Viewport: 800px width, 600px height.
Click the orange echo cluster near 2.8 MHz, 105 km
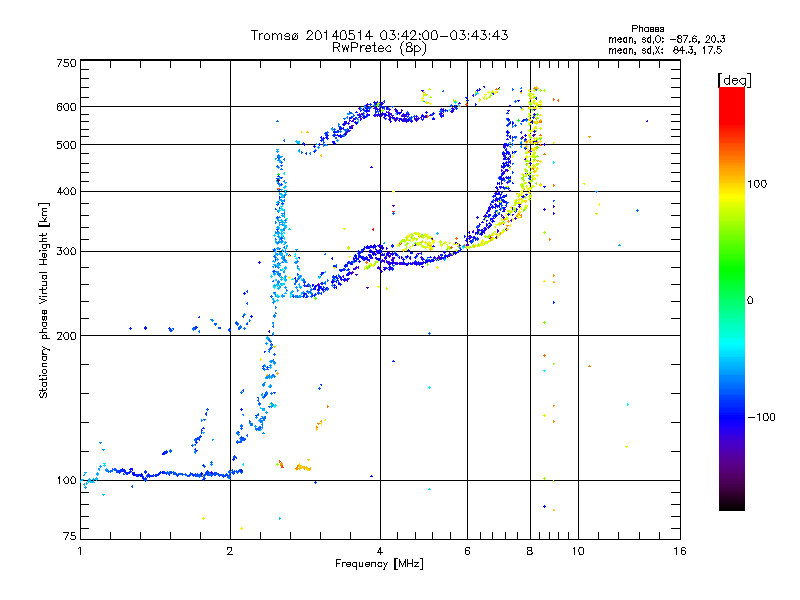(x=303, y=467)
